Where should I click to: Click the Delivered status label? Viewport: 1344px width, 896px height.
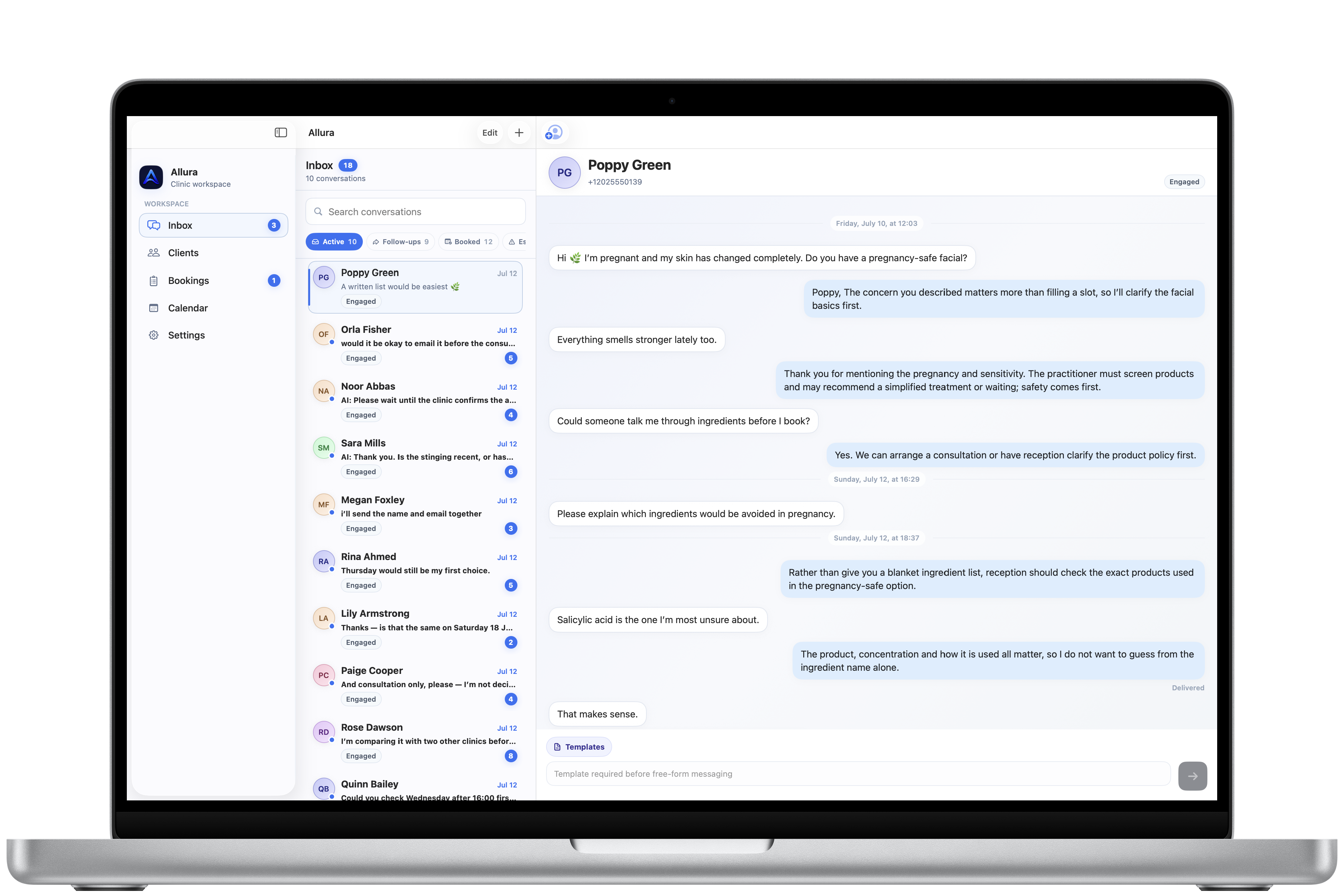point(1188,688)
